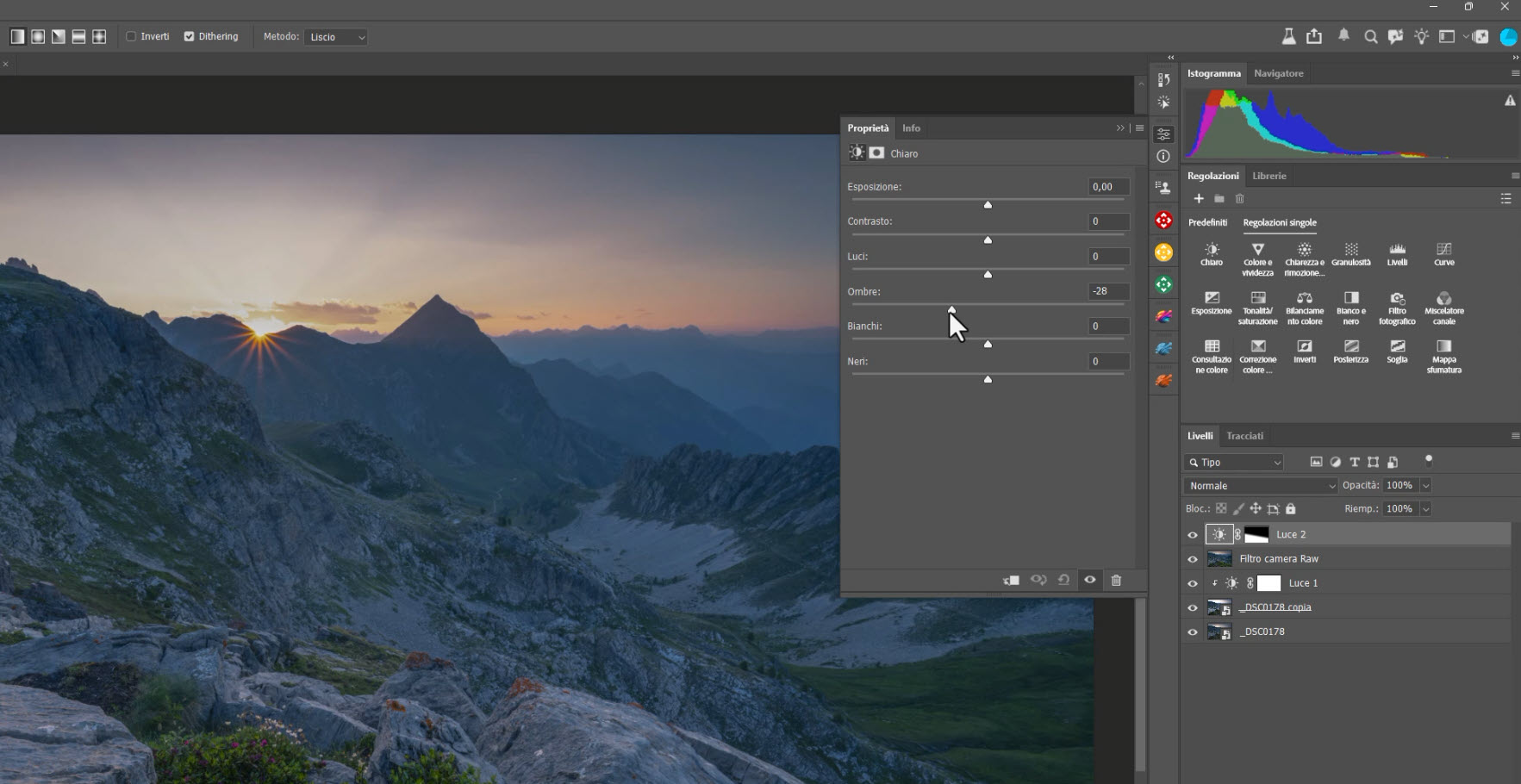Hide the Filtro camera Raw layer

point(1193,559)
